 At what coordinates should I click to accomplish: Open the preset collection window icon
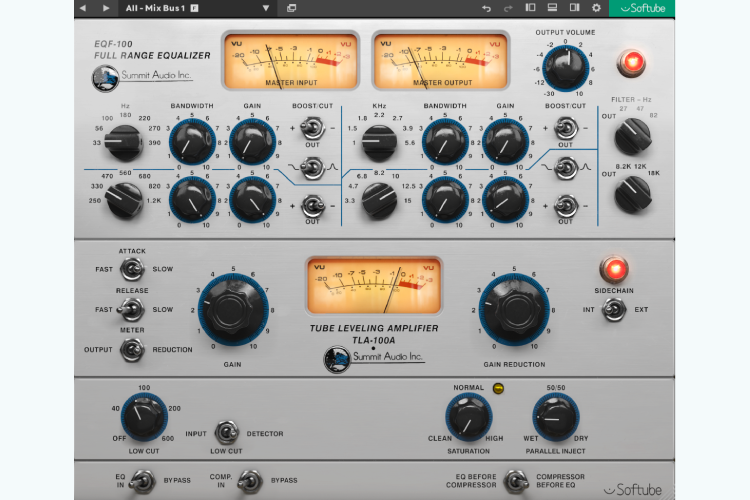click(291, 8)
